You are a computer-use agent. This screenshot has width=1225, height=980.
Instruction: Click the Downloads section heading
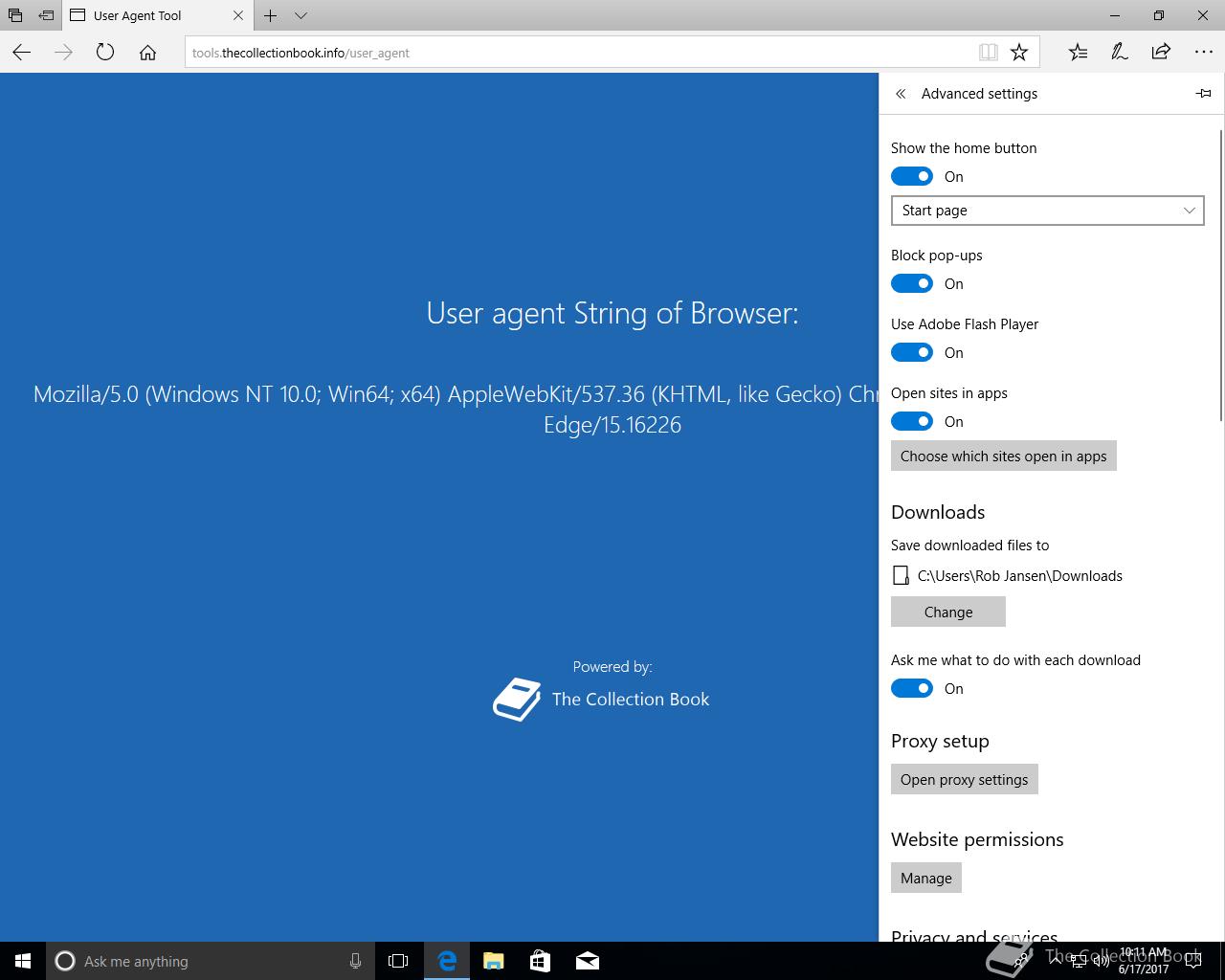(938, 512)
